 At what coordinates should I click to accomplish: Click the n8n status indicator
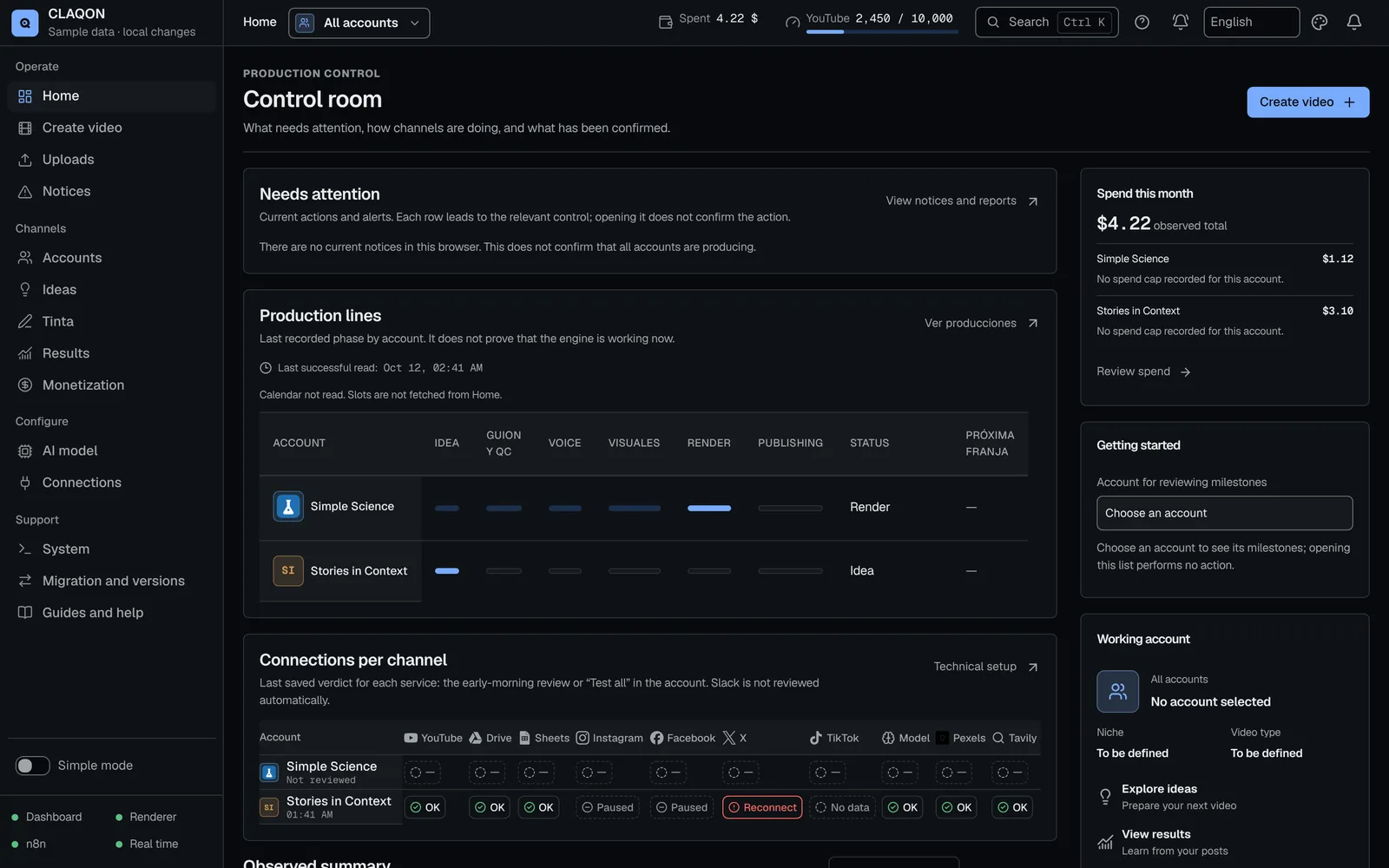tap(29, 845)
